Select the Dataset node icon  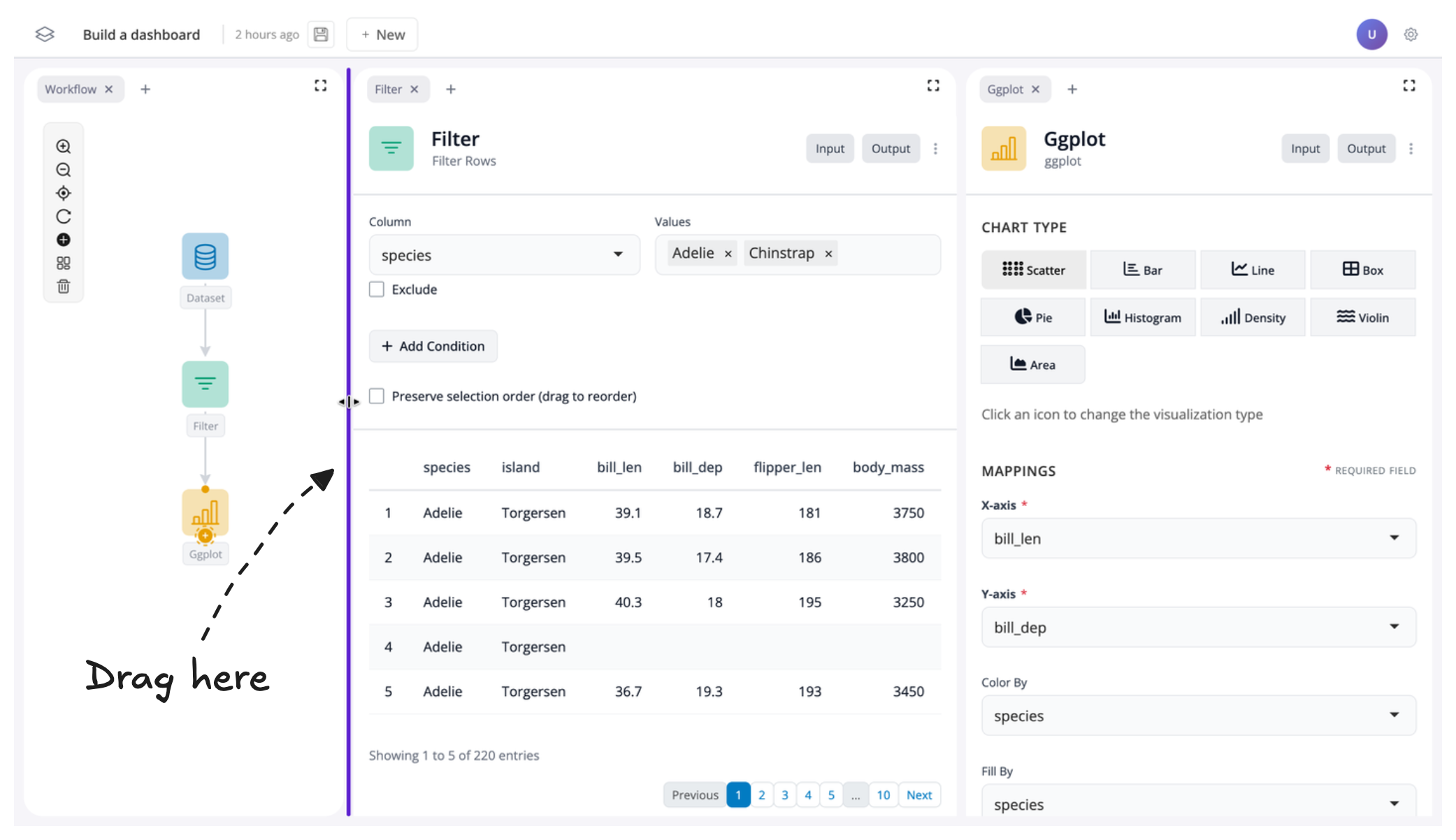(205, 256)
